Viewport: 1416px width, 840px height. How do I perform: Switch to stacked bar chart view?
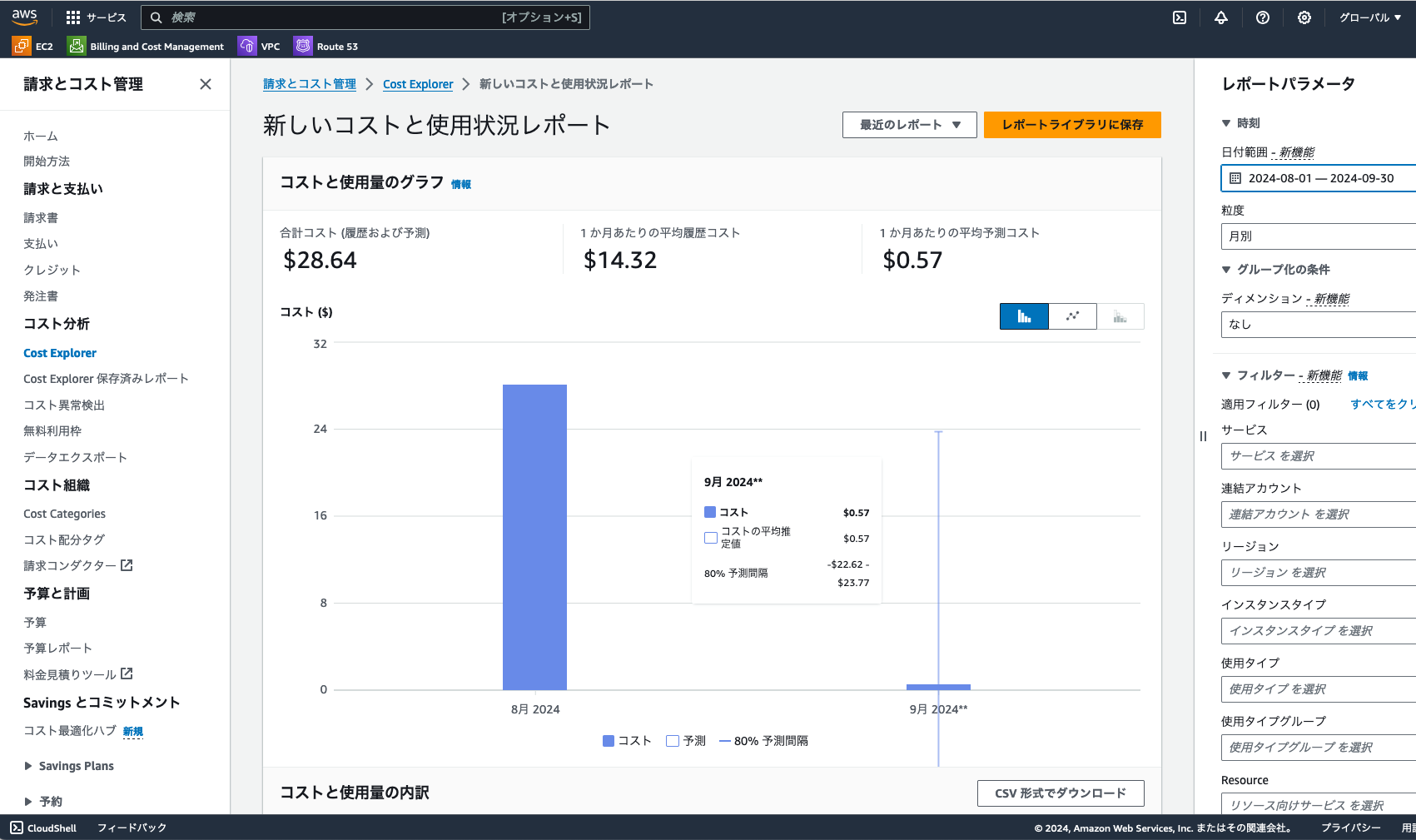click(1120, 316)
